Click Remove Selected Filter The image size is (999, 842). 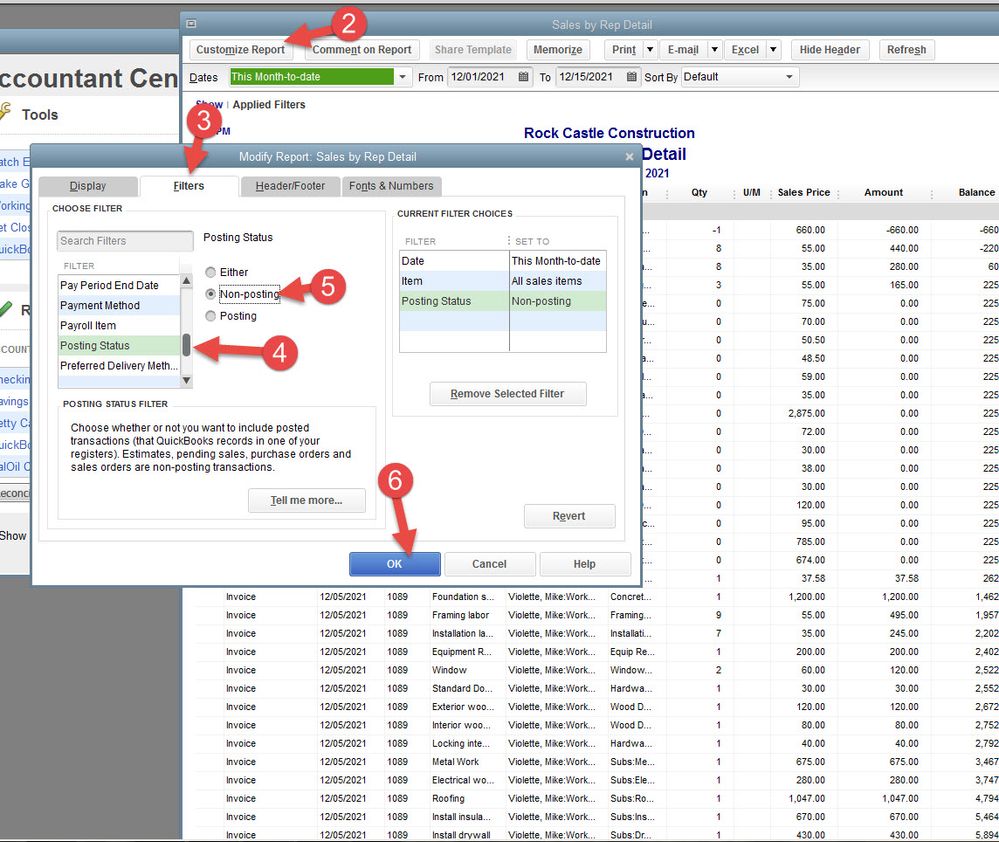(x=507, y=394)
